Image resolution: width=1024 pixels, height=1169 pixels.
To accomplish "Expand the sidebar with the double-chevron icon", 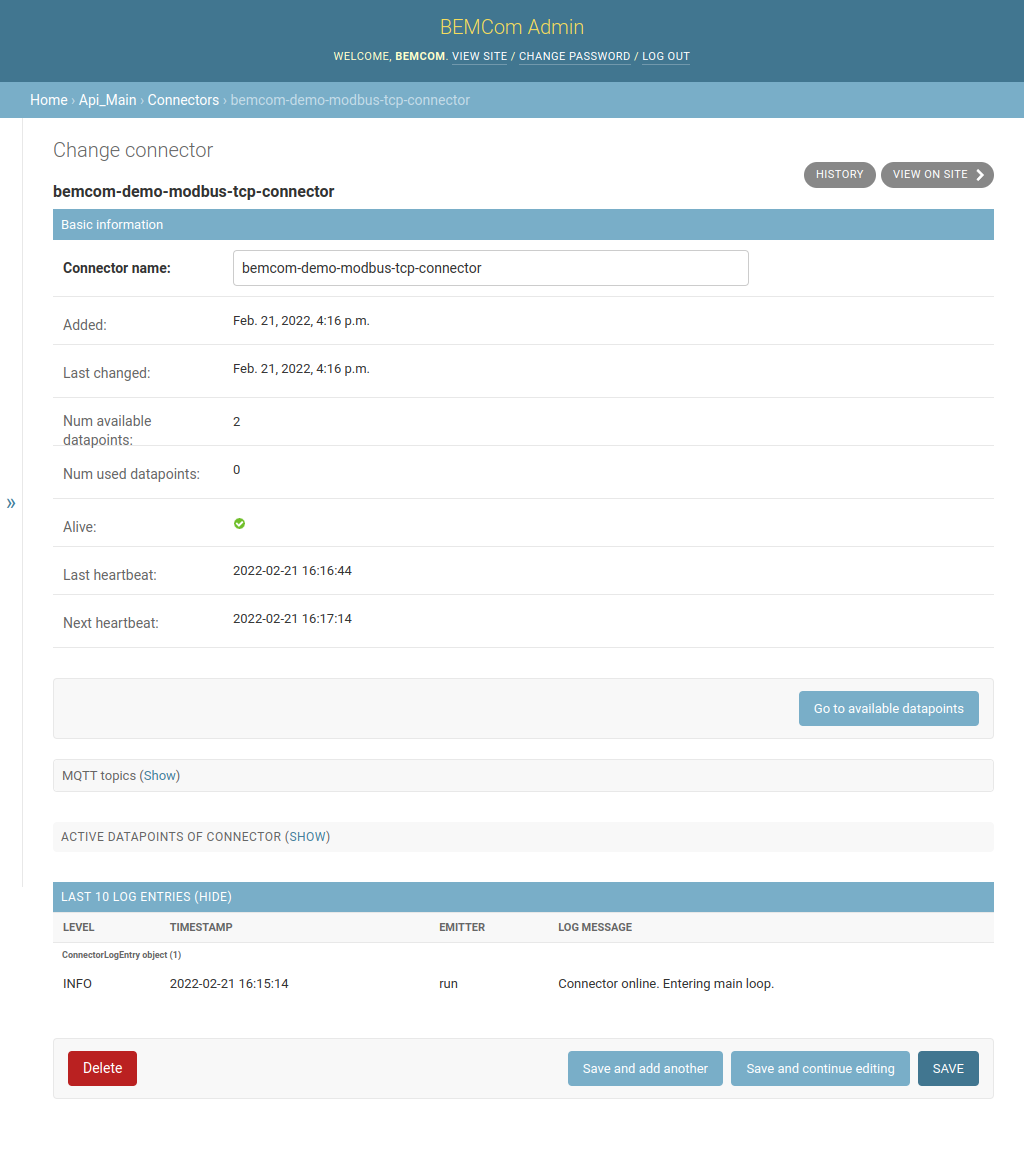I will pos(11,503).
